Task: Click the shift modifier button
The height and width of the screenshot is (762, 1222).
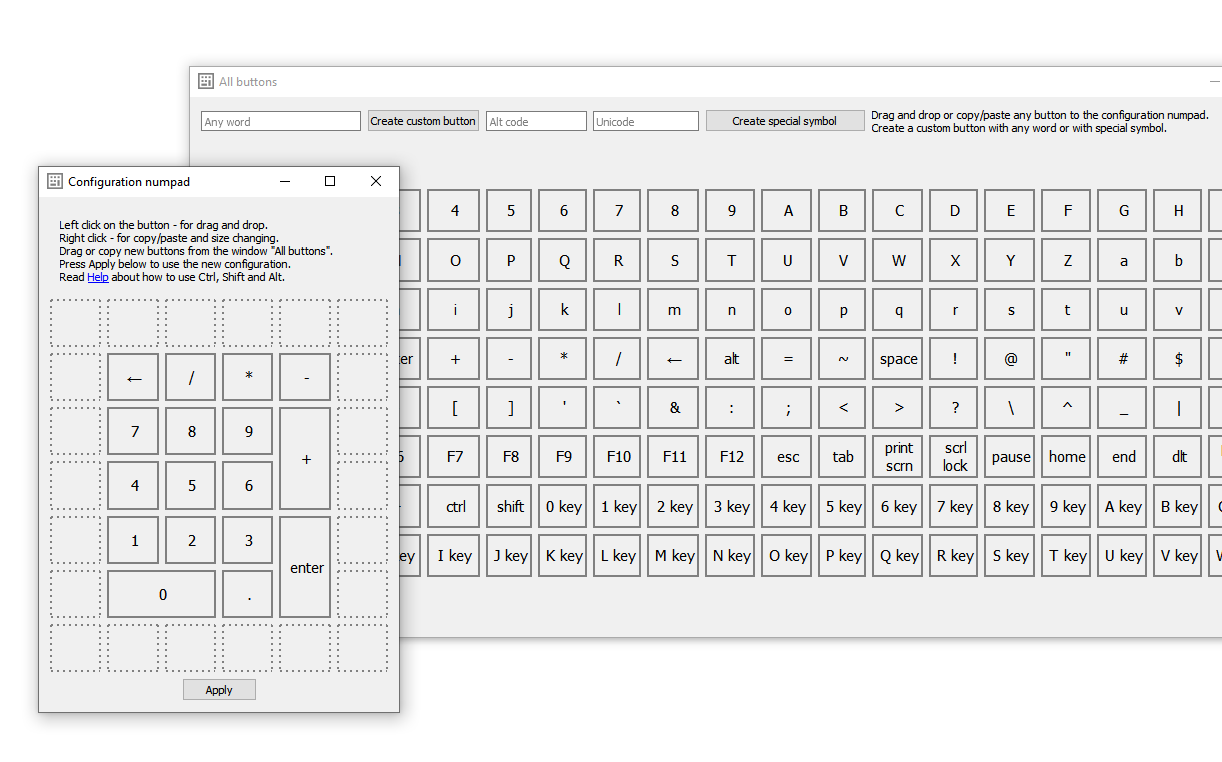Action: click(x=510, y=507)
